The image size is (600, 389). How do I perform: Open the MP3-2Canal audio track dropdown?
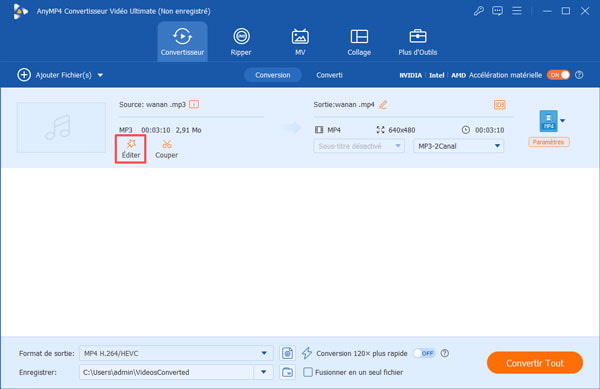pyautogui.click(x=458, y=146)
